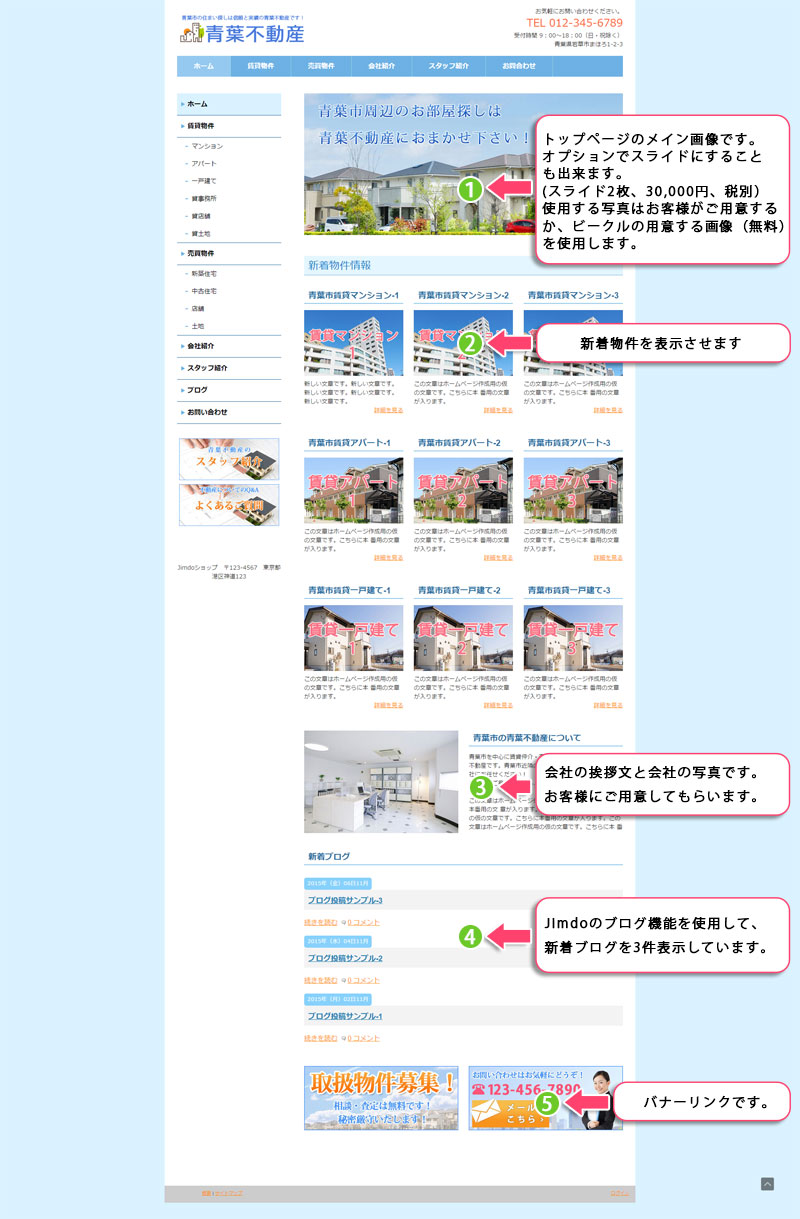Click the office interior photo
800x1219 pixels.
pyautogui.click(x=381, y=782)
